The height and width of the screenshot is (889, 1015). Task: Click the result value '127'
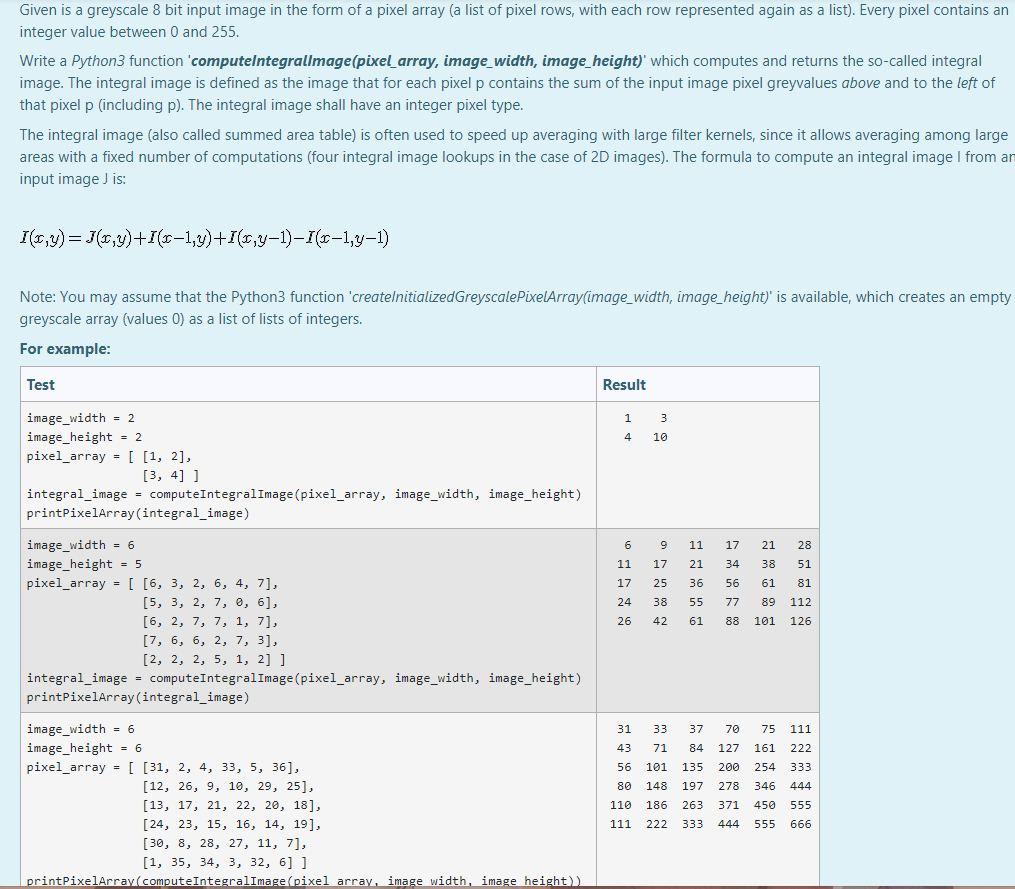click(729, 748)
